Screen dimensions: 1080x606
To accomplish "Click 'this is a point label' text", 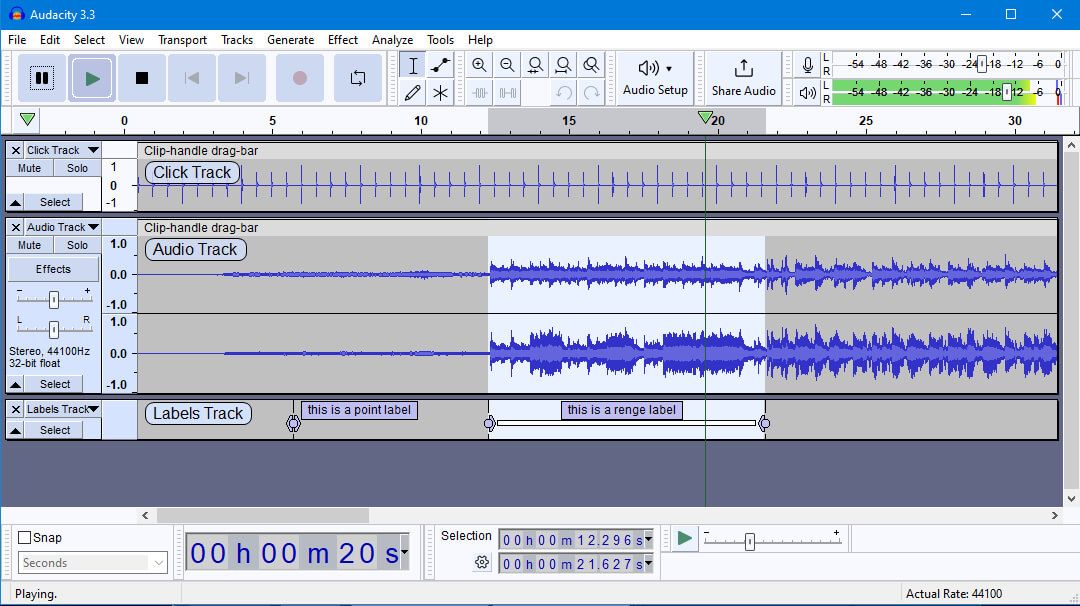I will 359,410.
